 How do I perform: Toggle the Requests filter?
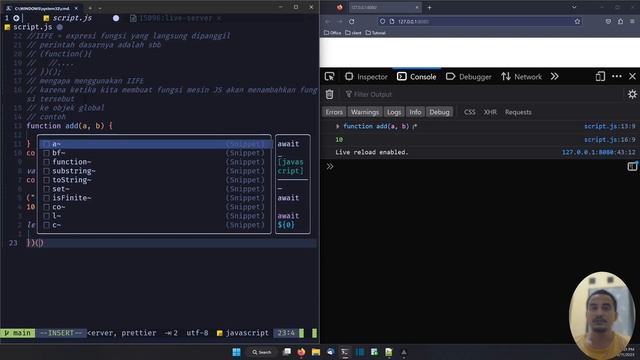click(x=518, y=112)
